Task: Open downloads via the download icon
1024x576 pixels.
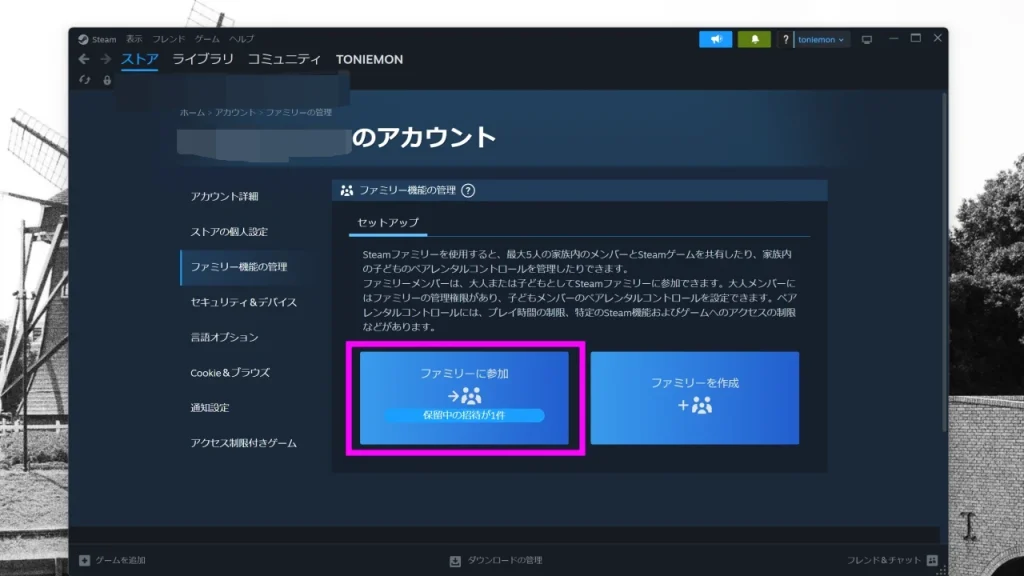Action: [x=455, y=560]
